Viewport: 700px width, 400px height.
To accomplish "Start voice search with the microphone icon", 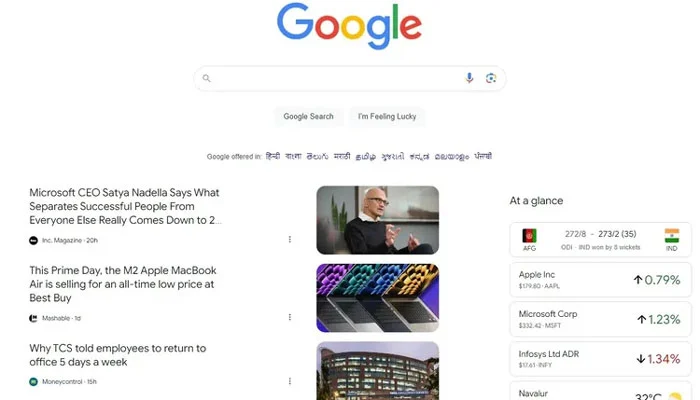I will coord(469,78).
